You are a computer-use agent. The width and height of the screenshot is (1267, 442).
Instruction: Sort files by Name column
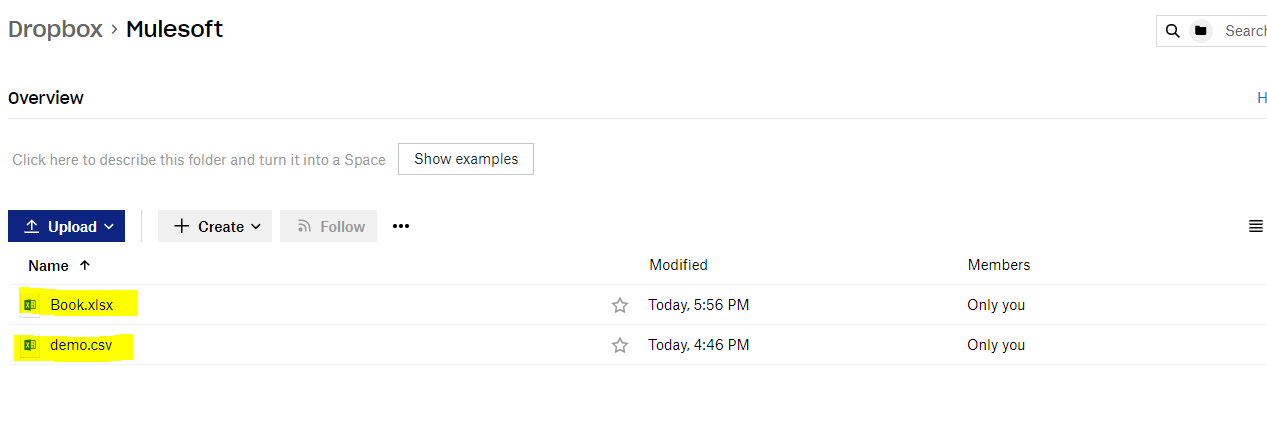click(49, 266)
